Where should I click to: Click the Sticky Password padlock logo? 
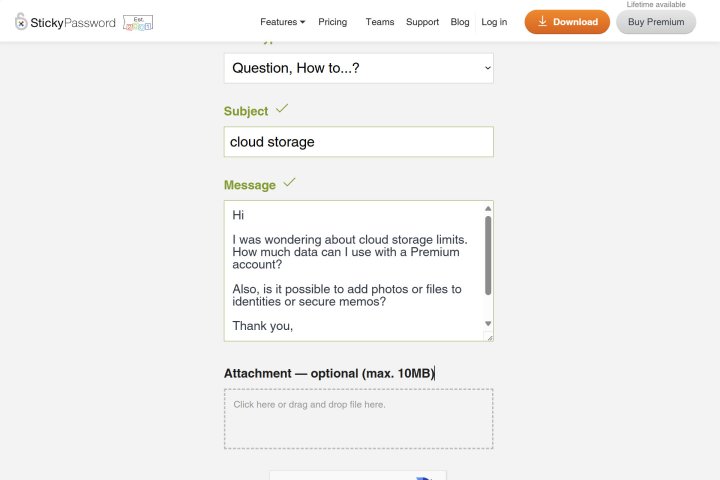21,21
